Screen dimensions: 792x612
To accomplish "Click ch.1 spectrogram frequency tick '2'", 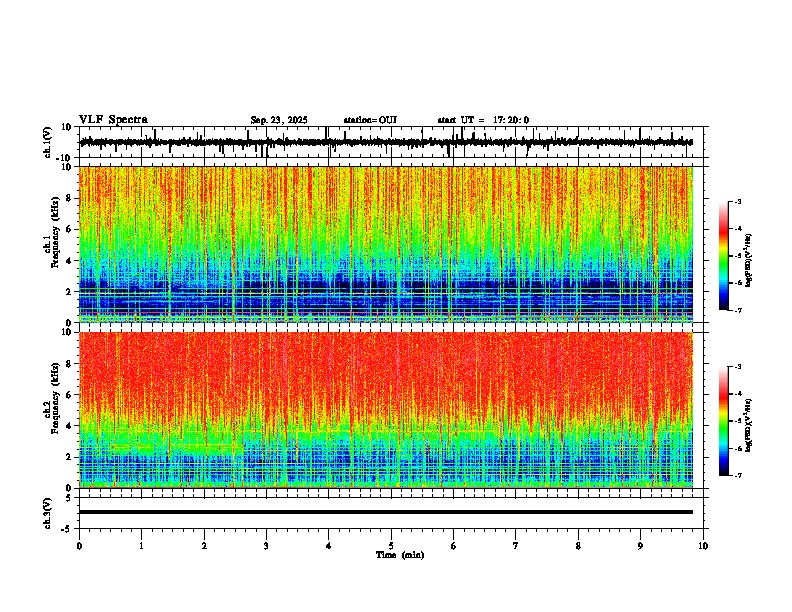I will click(70, 292).
